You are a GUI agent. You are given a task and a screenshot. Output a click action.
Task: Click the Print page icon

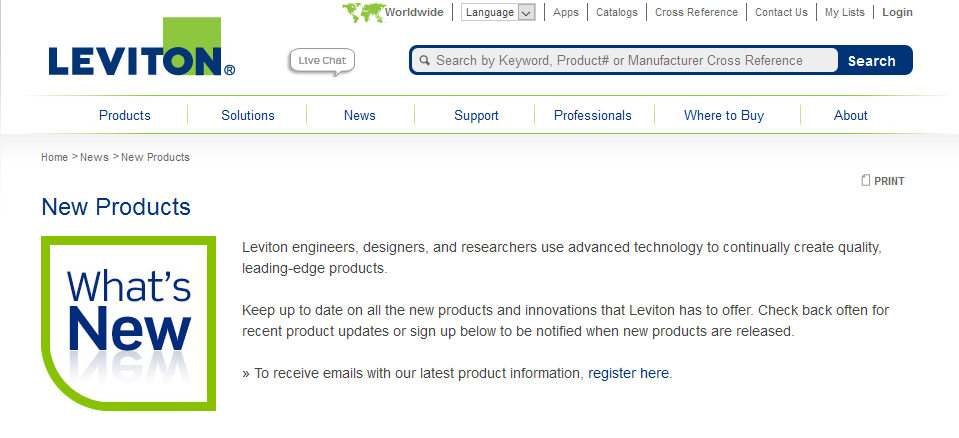coord(867,181)
